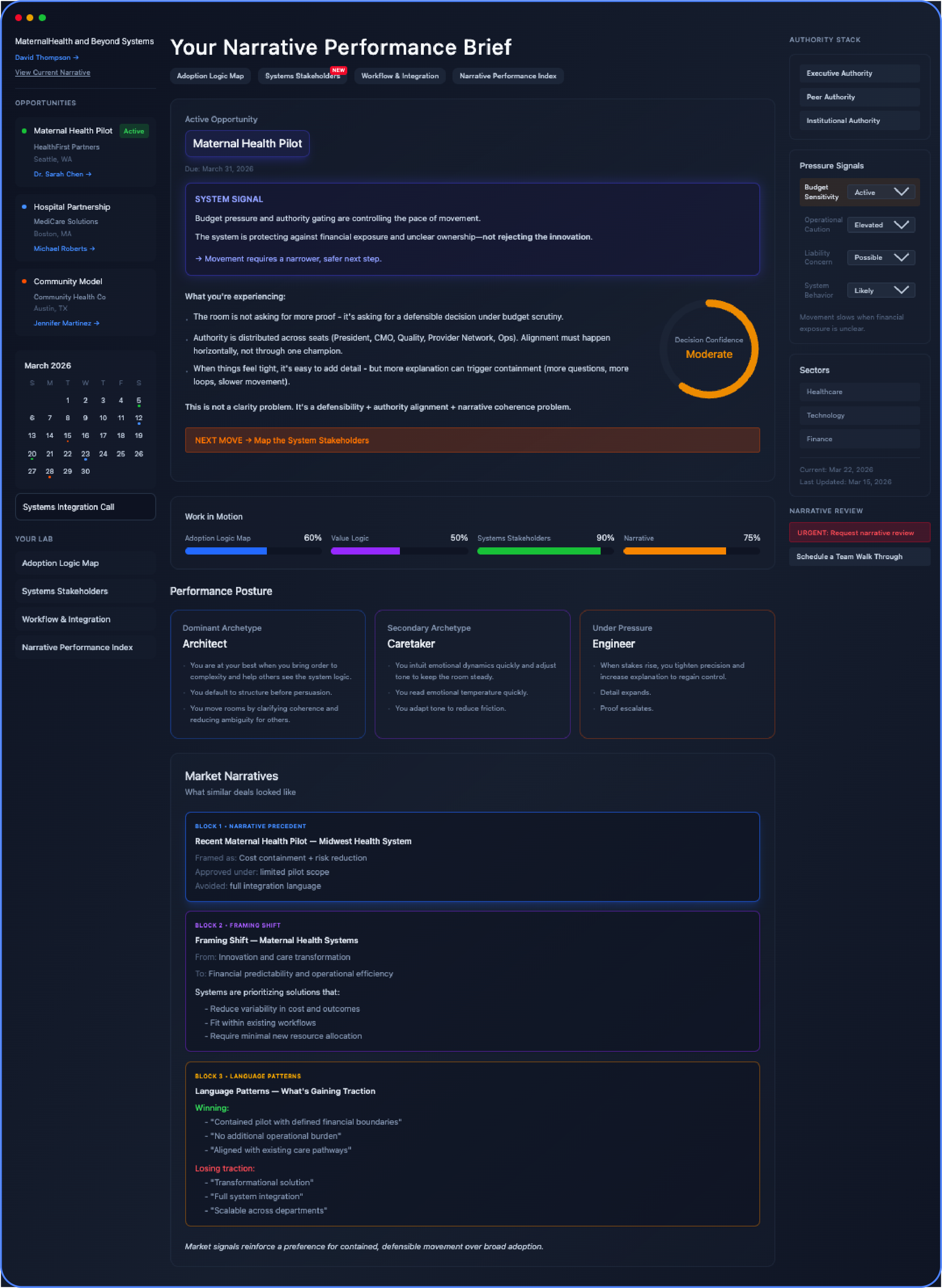Expand the Operational Caution 'Elevated' dropdown
The image size is (942, 1288).
tap(881, 225)
